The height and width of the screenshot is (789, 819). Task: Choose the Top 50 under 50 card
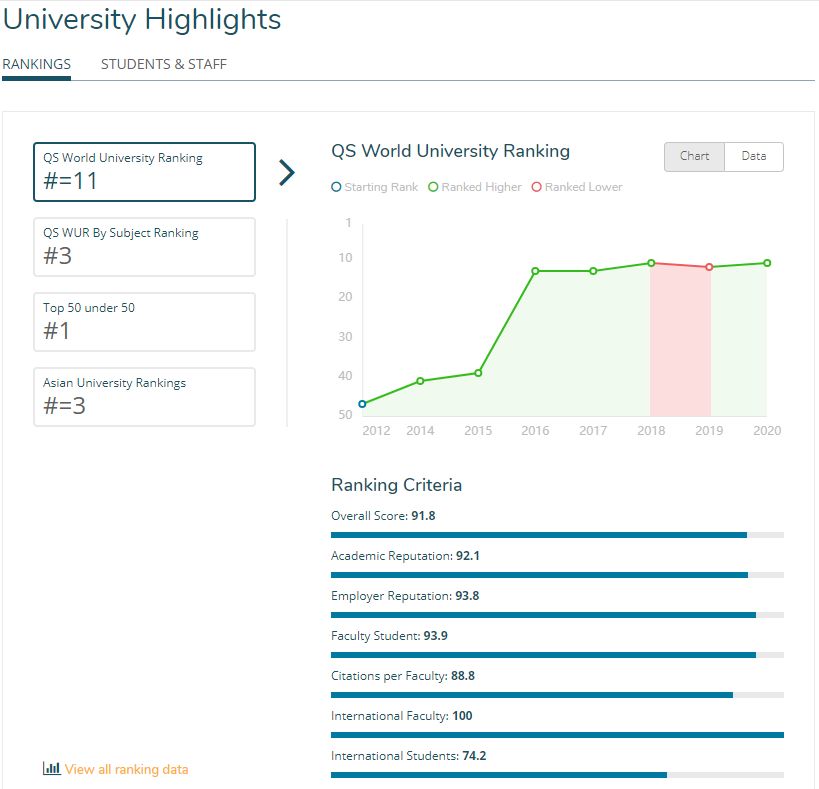tap(144, 322)
